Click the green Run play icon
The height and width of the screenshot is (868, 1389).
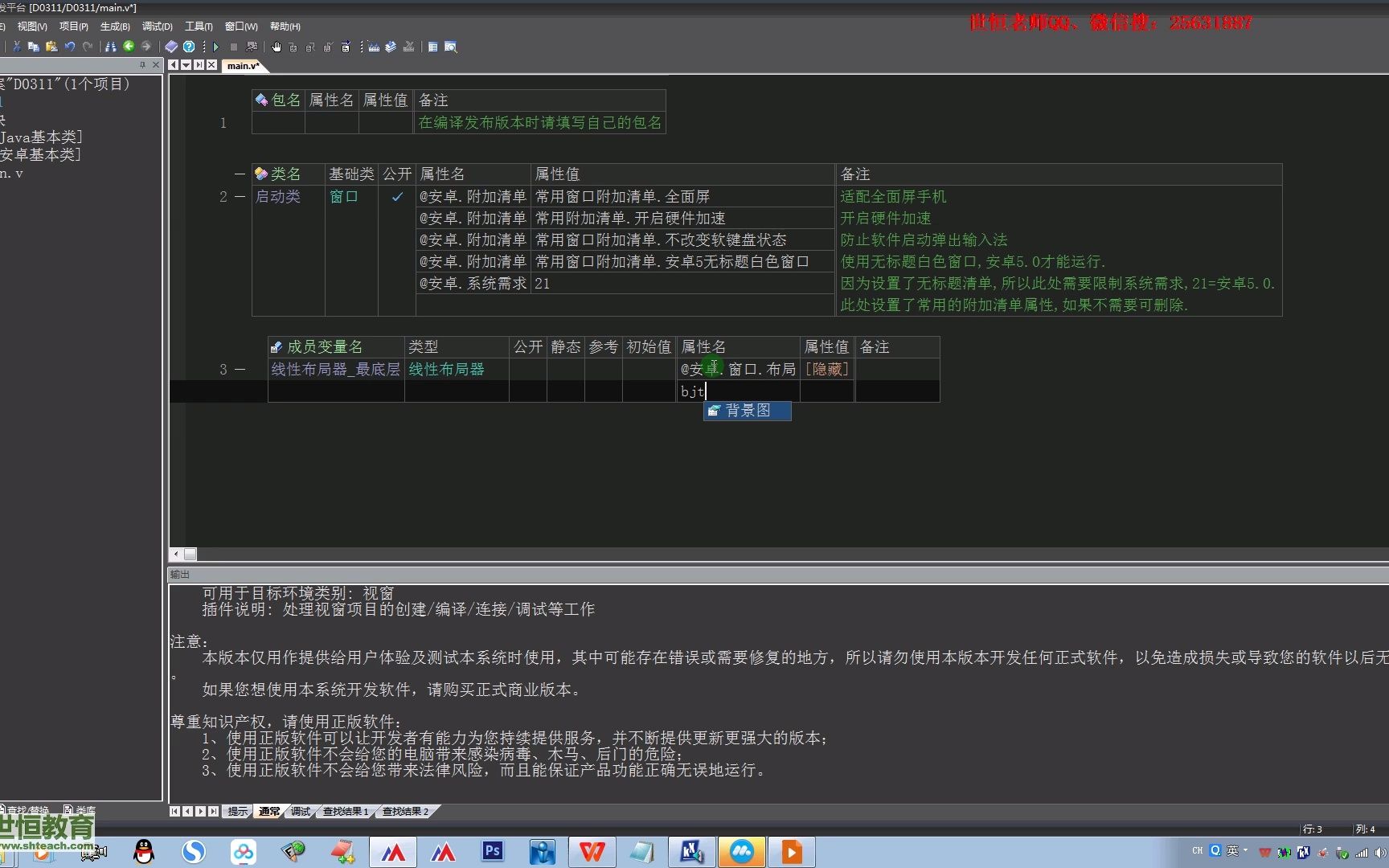[x=215, y=47]
